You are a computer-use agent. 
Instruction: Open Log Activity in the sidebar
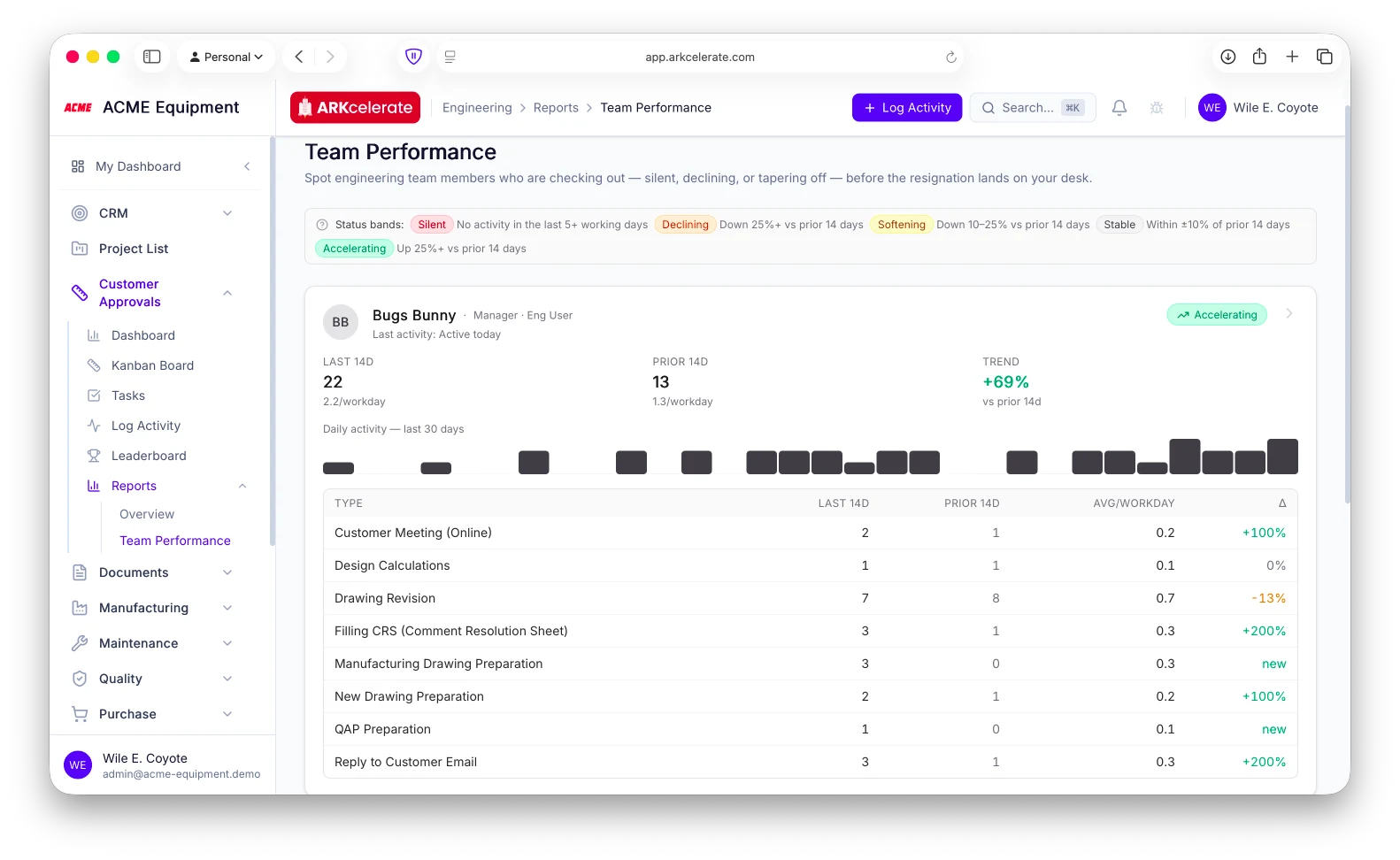pos(146,426)
